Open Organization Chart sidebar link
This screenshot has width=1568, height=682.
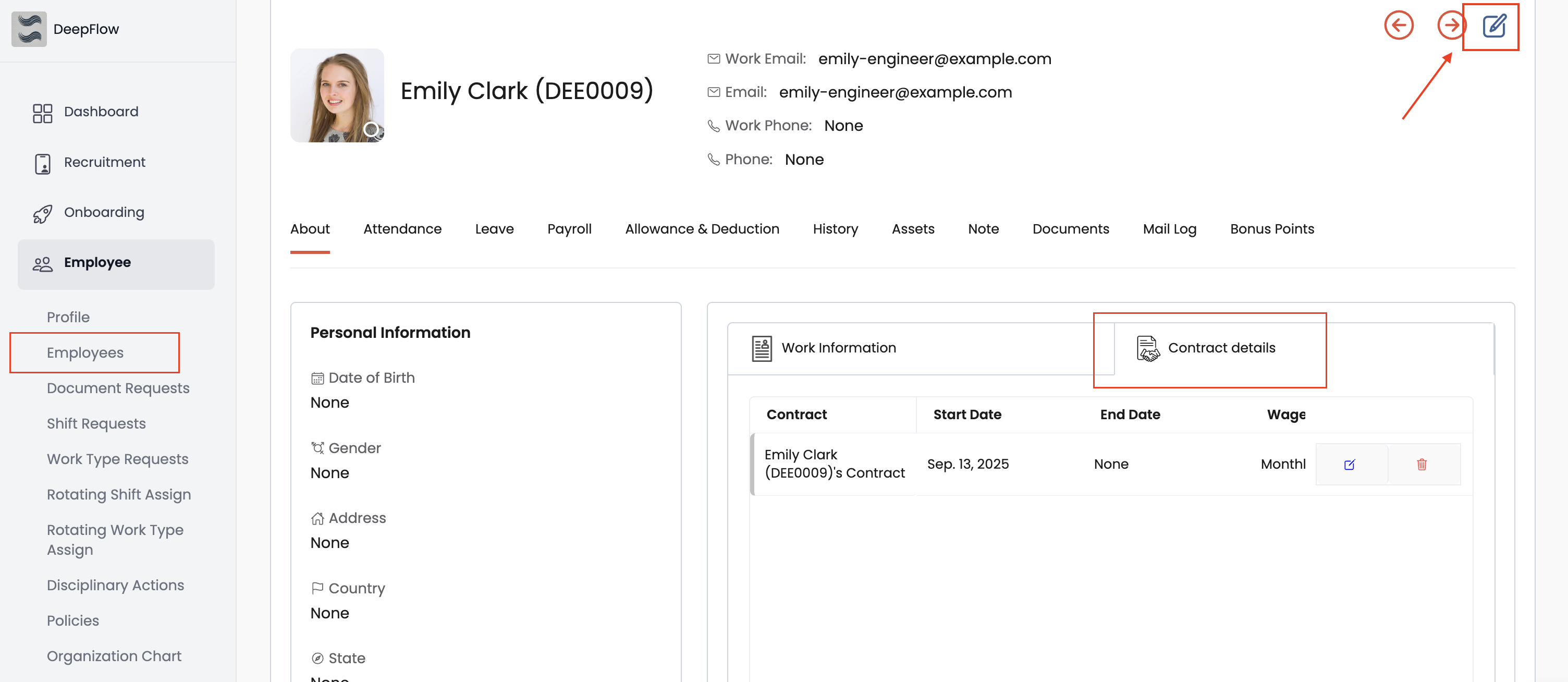click(x=114, y=656)
